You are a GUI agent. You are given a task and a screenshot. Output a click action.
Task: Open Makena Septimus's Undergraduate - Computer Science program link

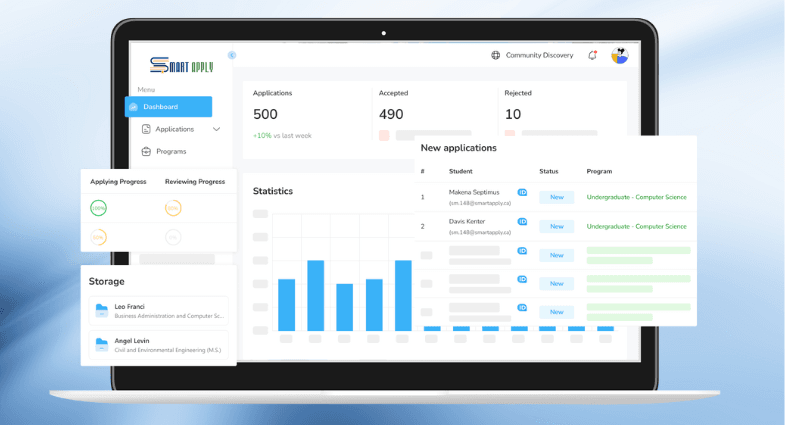point(636,197)
